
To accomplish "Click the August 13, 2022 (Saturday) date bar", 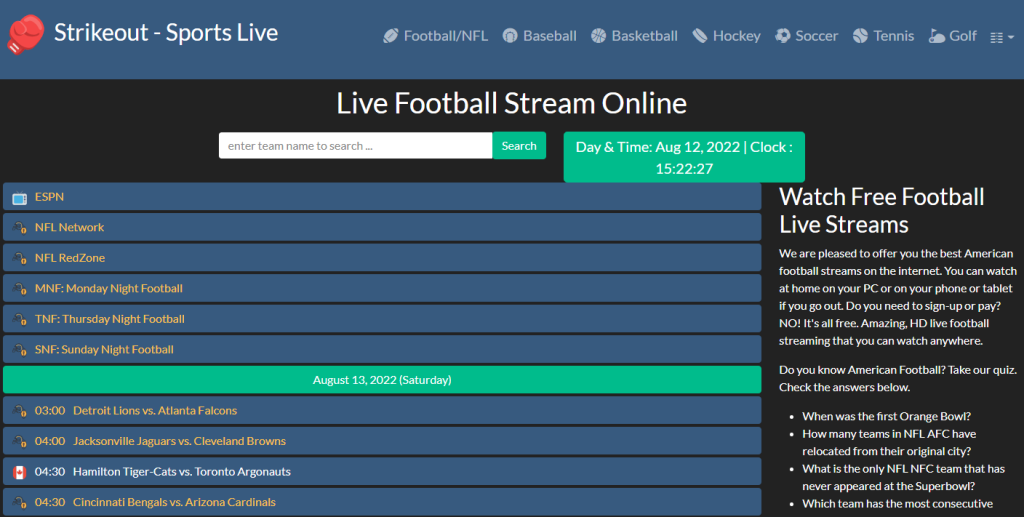I will [382, 380].
